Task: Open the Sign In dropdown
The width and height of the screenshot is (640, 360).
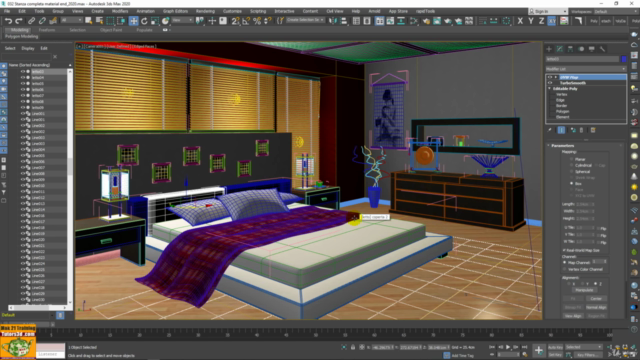Action: (x=548, y=11)
